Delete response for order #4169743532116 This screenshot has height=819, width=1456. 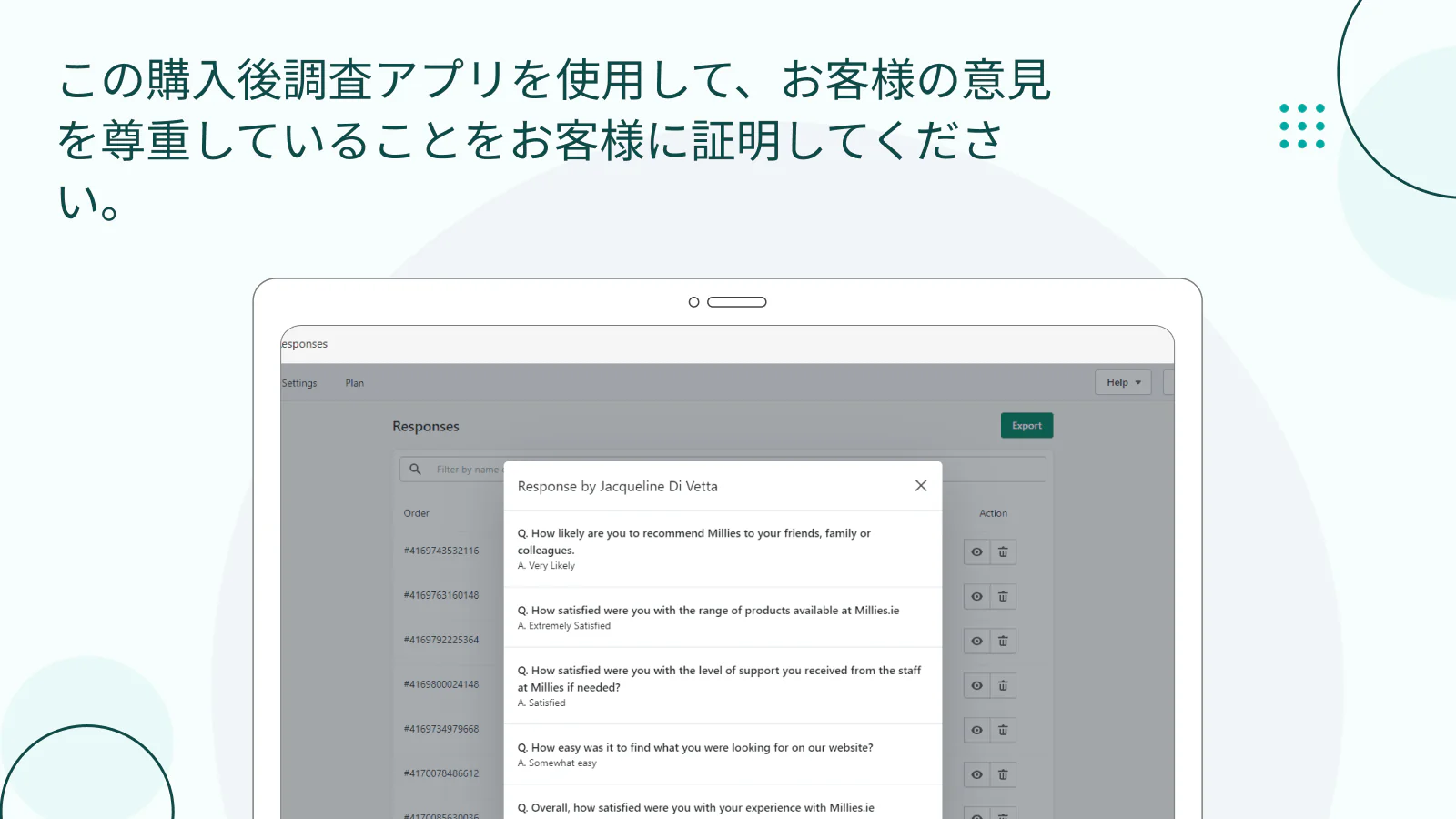[x=1003, y=552]
